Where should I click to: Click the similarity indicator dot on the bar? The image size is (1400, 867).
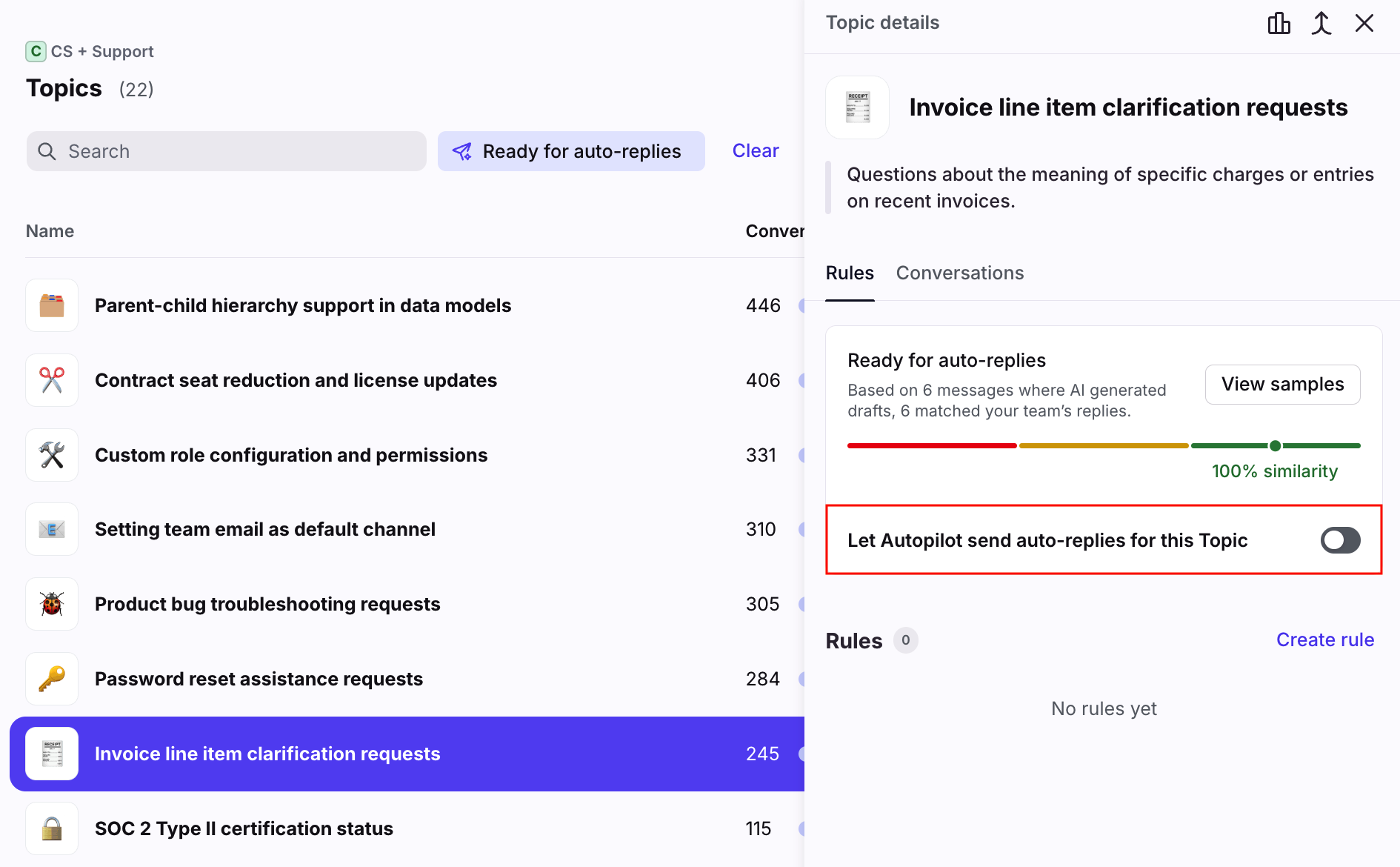pyautogui.click(x=1275, y=445)
